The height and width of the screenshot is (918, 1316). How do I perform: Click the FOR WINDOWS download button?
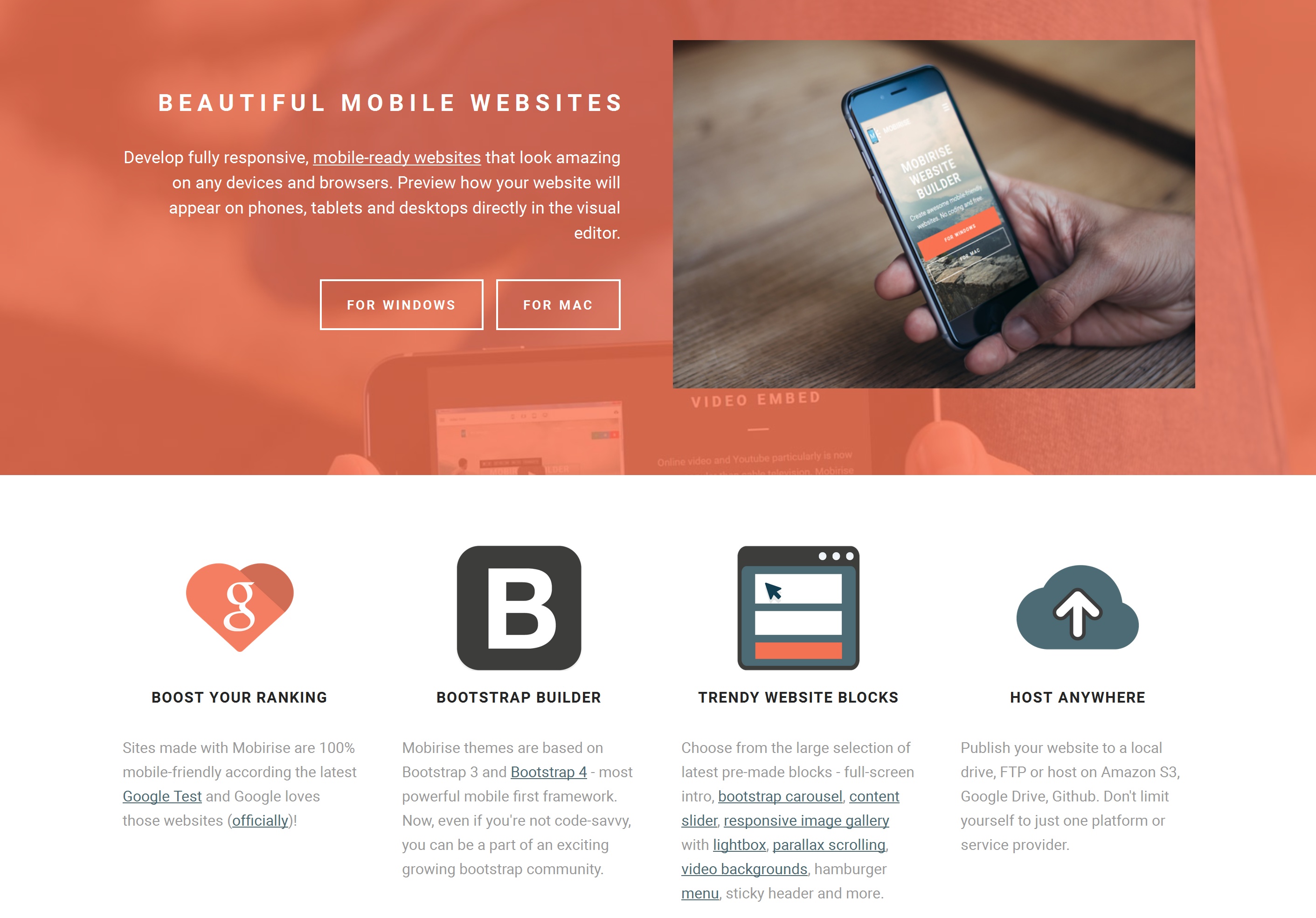[x=400, y=304]
